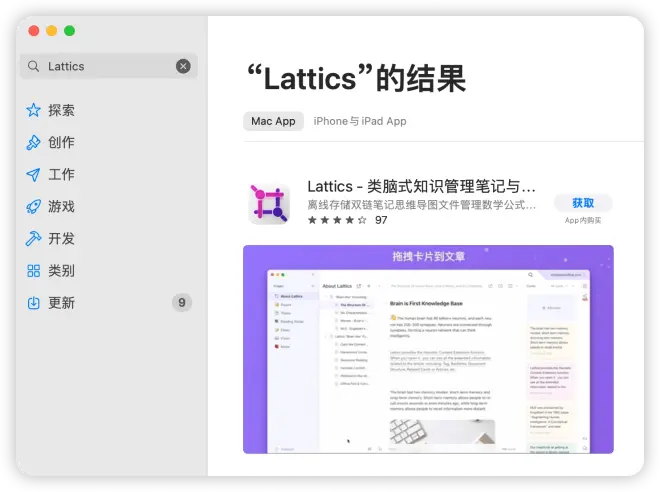Click the updates badge showing 9
This screenshot has width=660, height=492.
point(182,303)
